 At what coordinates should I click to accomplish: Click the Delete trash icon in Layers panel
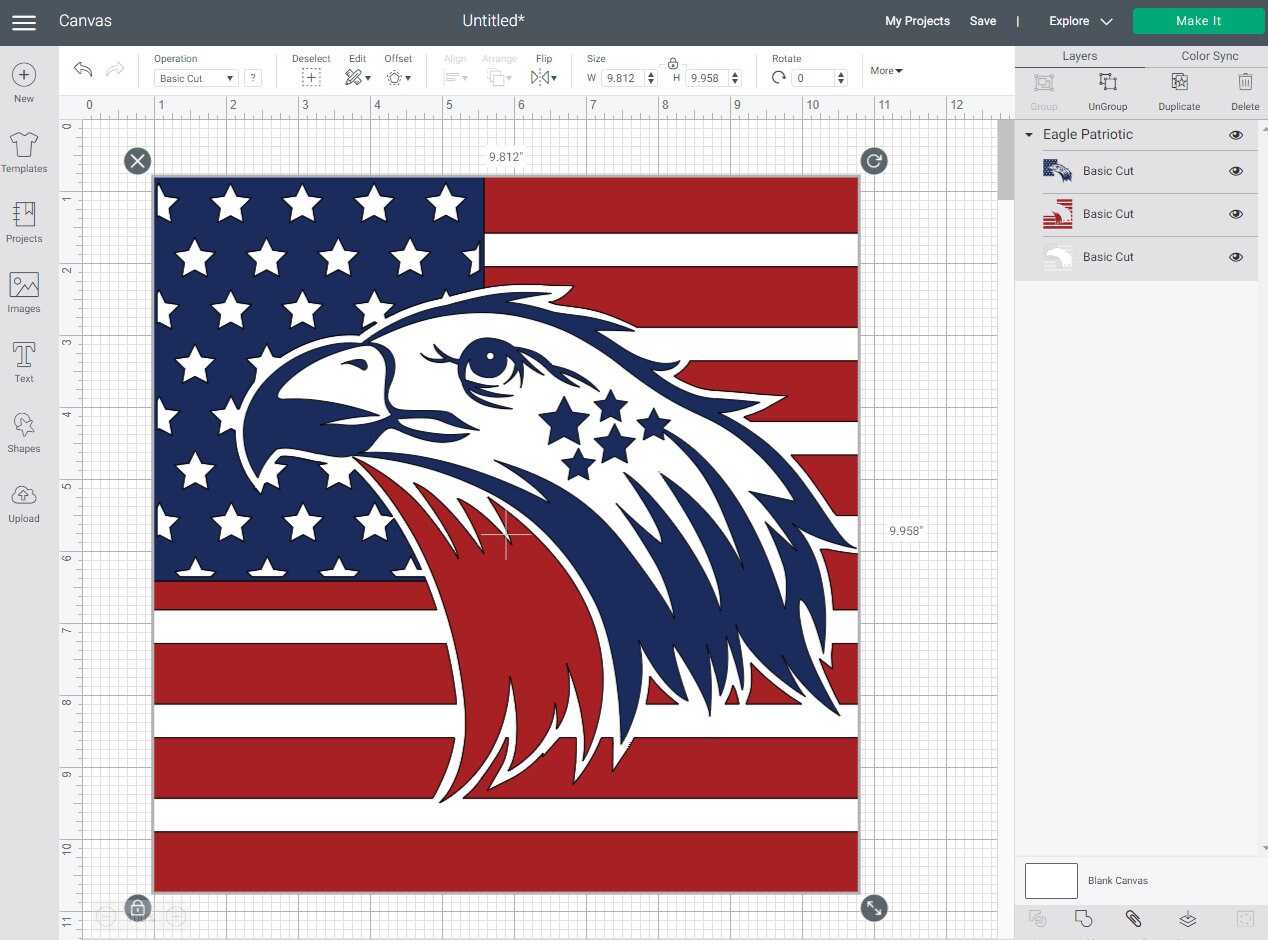pyautogui.click(x=1244, y=87)
